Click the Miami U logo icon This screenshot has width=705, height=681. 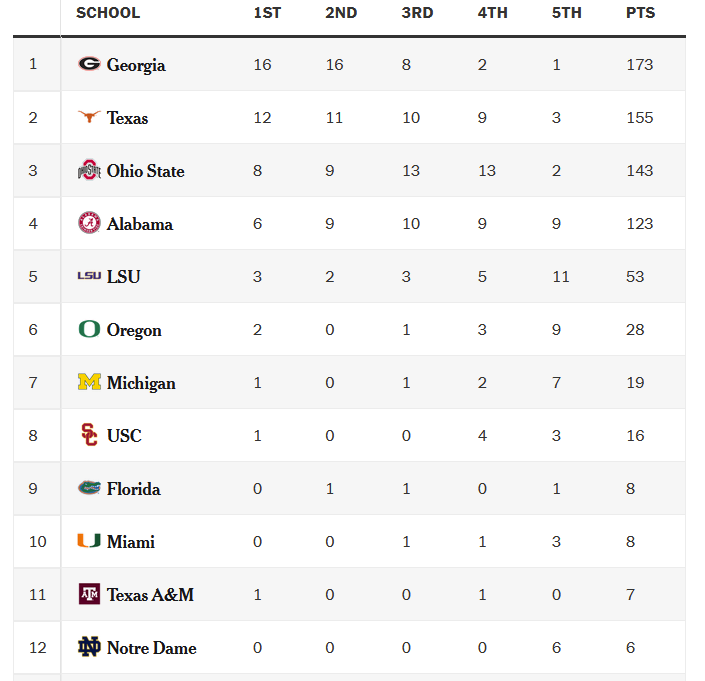coord(89,541)
